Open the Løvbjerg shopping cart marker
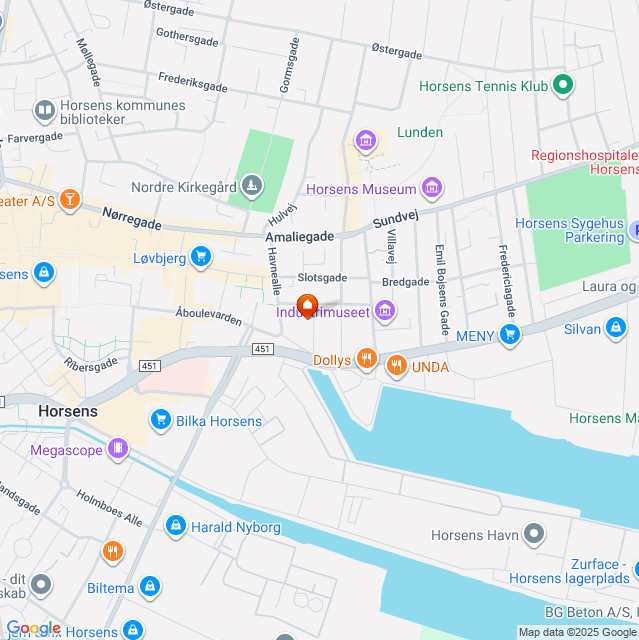This screenshot has width=639, height=640. (201, 257)
